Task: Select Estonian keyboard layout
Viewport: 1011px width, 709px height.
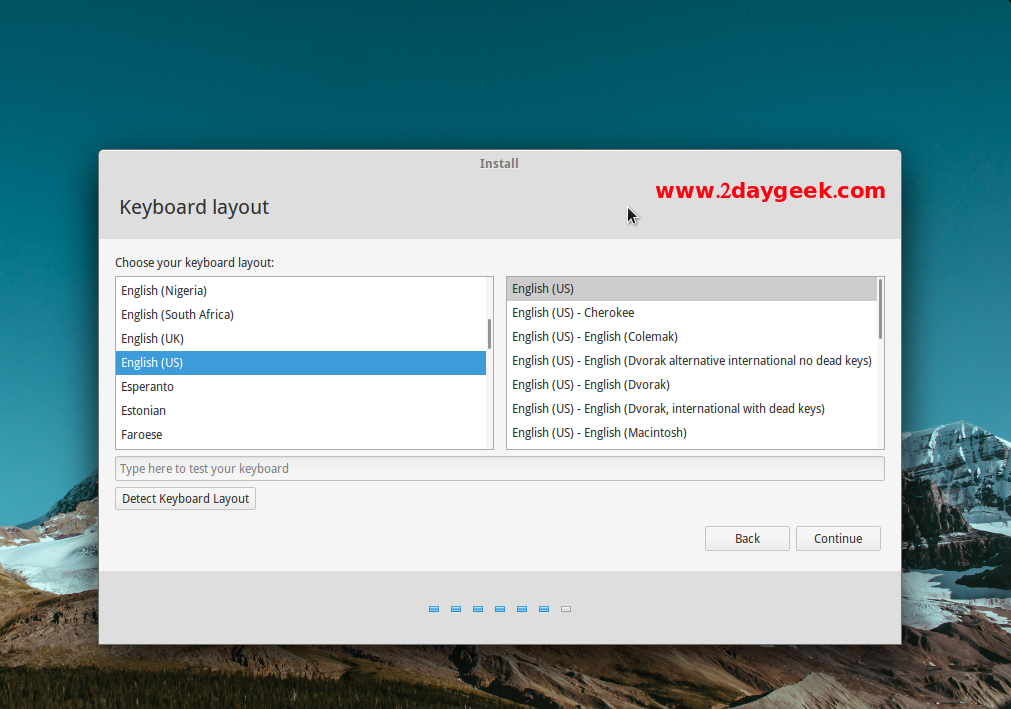Action: (143, 410)
